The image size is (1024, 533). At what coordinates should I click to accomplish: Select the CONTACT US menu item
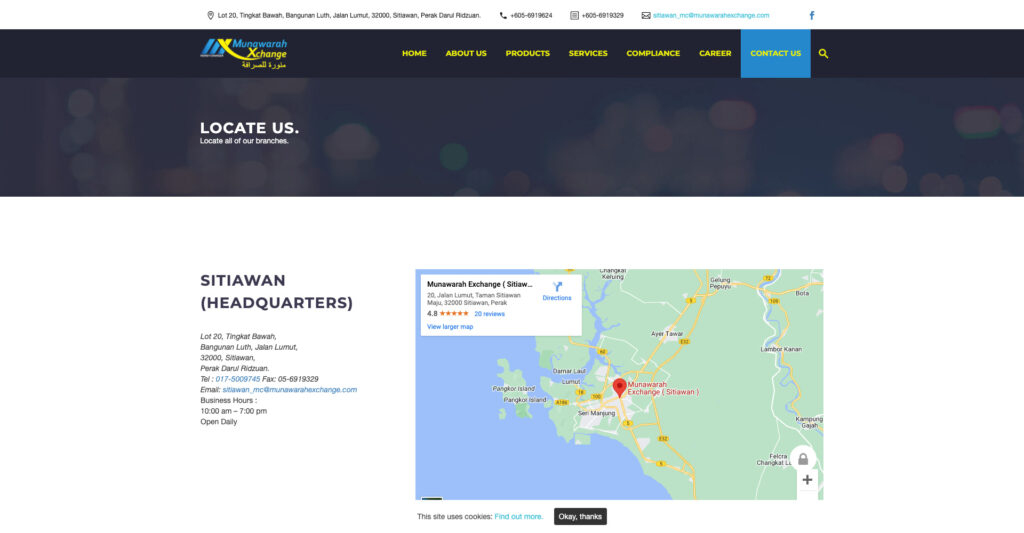click(x=775, y=54)
